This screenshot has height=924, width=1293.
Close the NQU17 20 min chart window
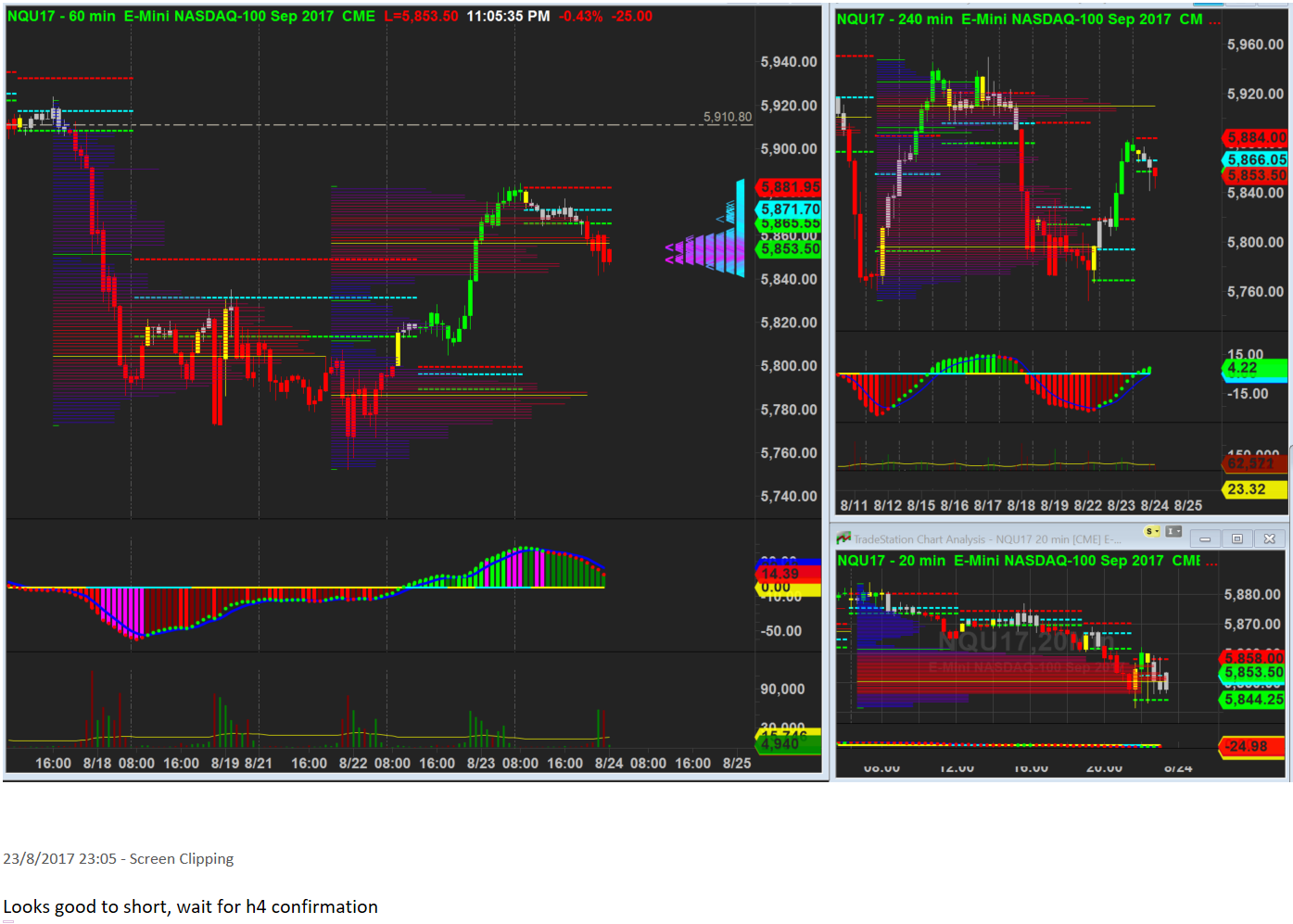pos(1269,538)
